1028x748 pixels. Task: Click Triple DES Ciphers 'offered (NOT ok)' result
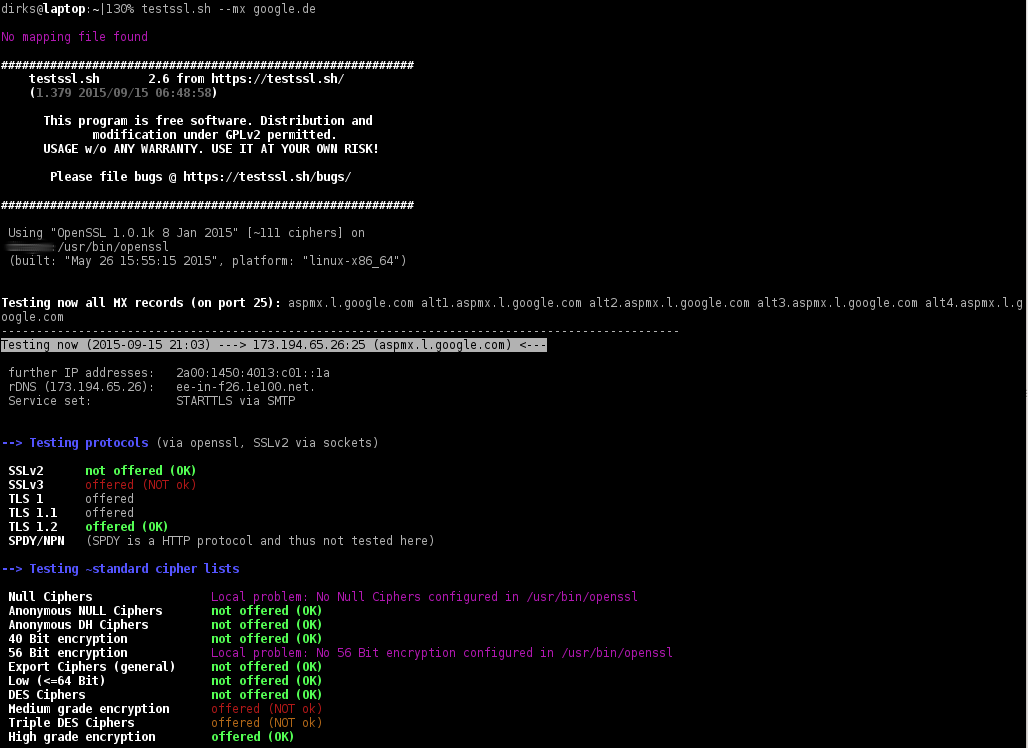(267, 723)
